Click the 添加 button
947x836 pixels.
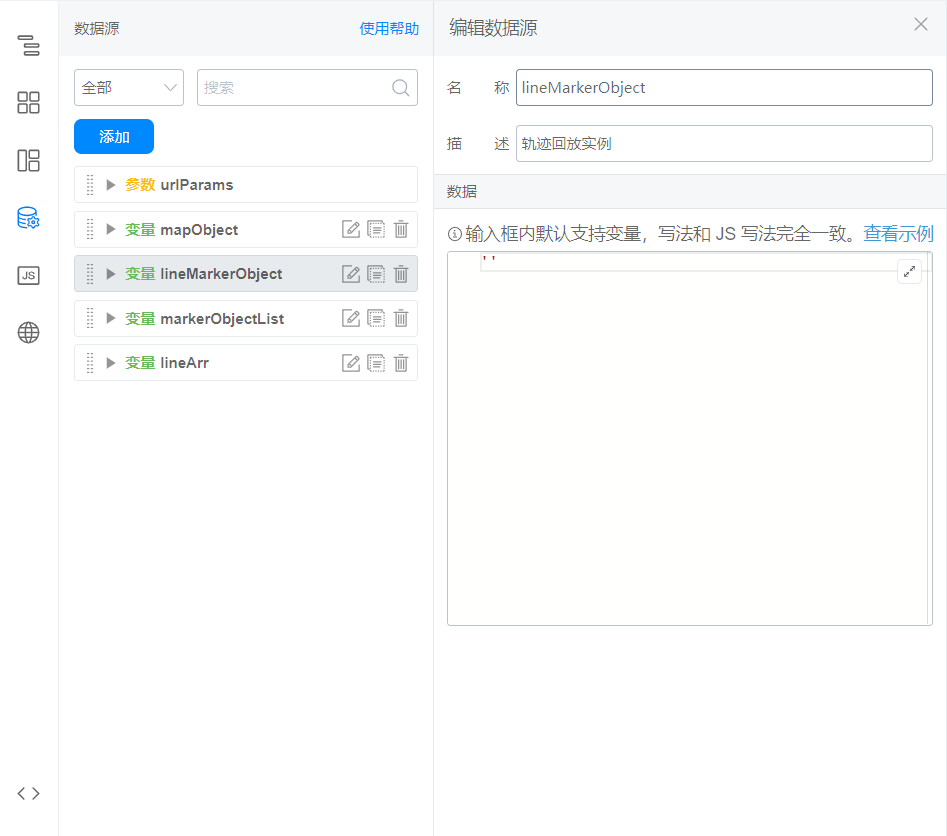pos(114,137)
